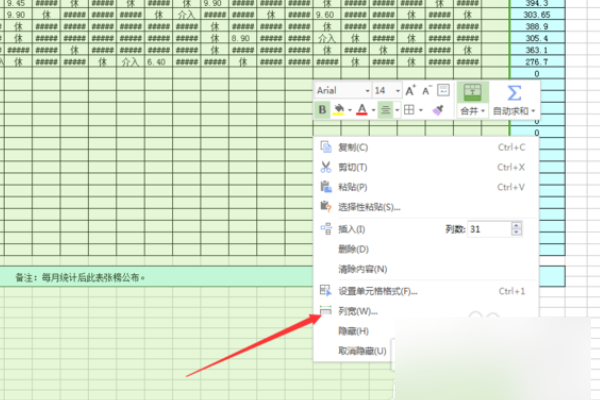Click the AutoSum sigma icon
This screenshot has width=600, height=400.
(x=514, y=93)
